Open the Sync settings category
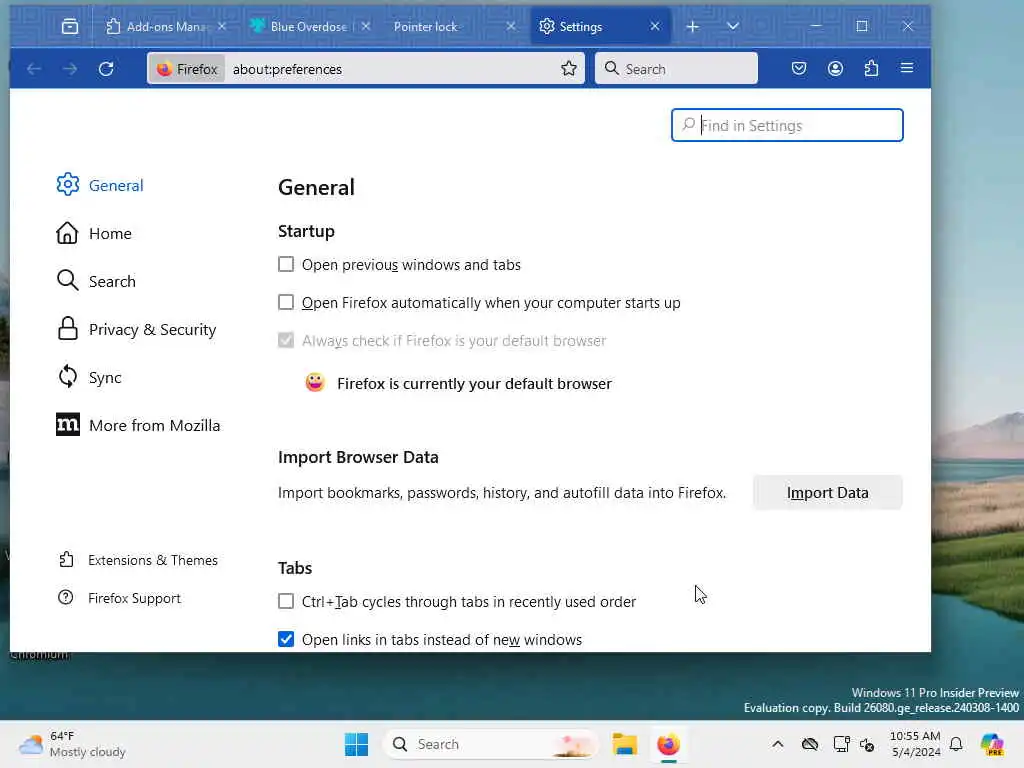This screenshot has height=768, width=1024. [x=89, y=377]
